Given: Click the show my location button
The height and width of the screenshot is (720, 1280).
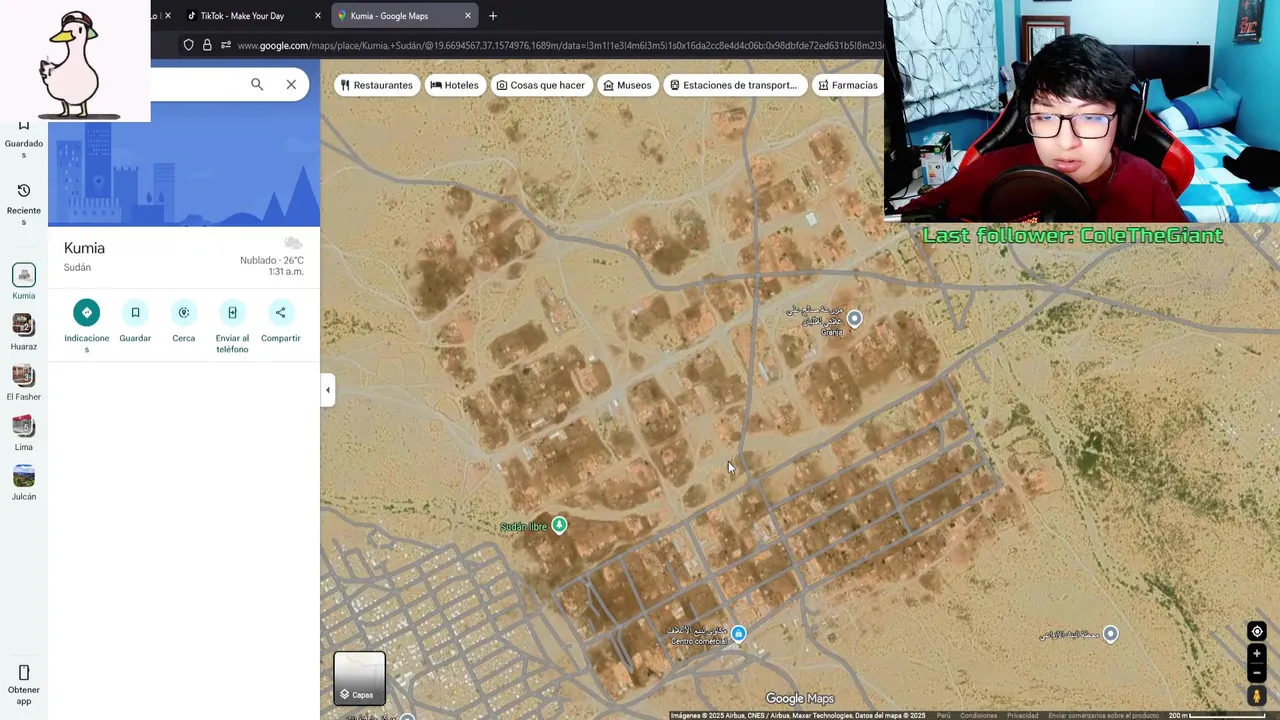Looking at the screenshot, I should [x=1257, y=631].
